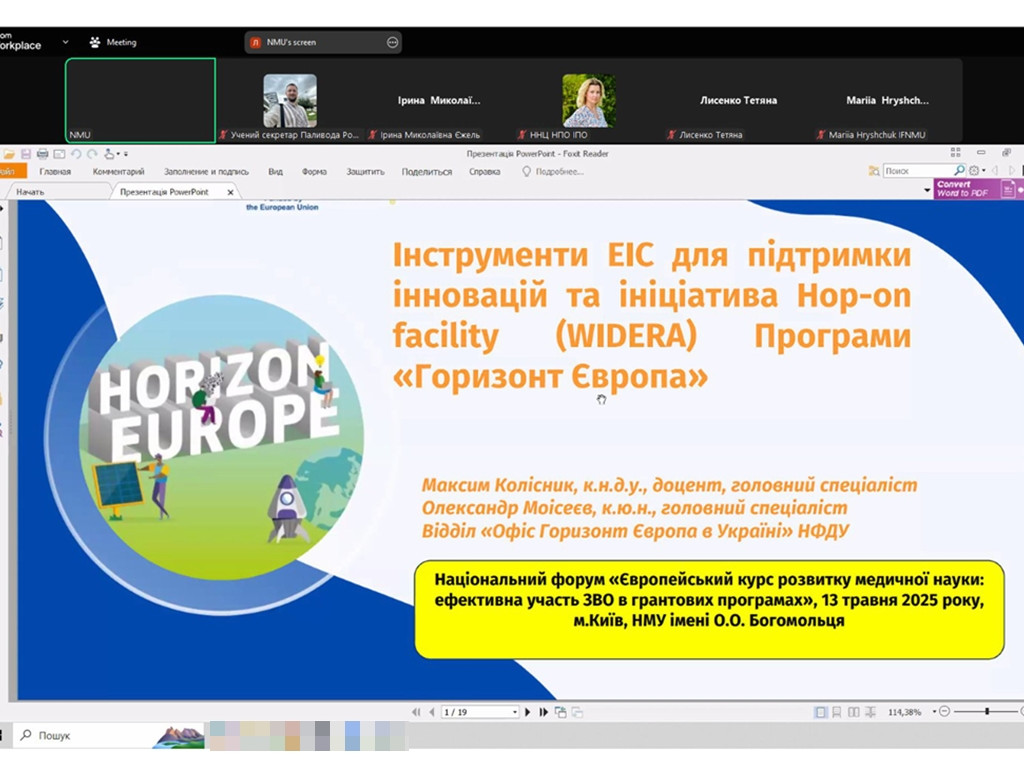Undo the last action in Foxit Reader
The width and height of the screenshot is (1024, 768).
point(76,154)
